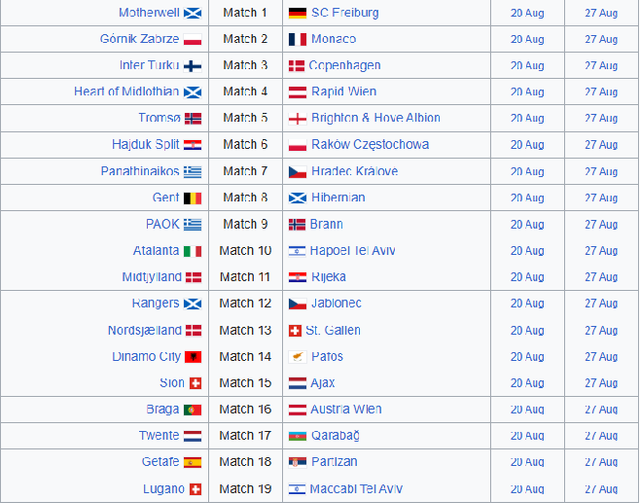
Task: Visit the Maccabi Tel Aviv link
Action: coord(356,489)
